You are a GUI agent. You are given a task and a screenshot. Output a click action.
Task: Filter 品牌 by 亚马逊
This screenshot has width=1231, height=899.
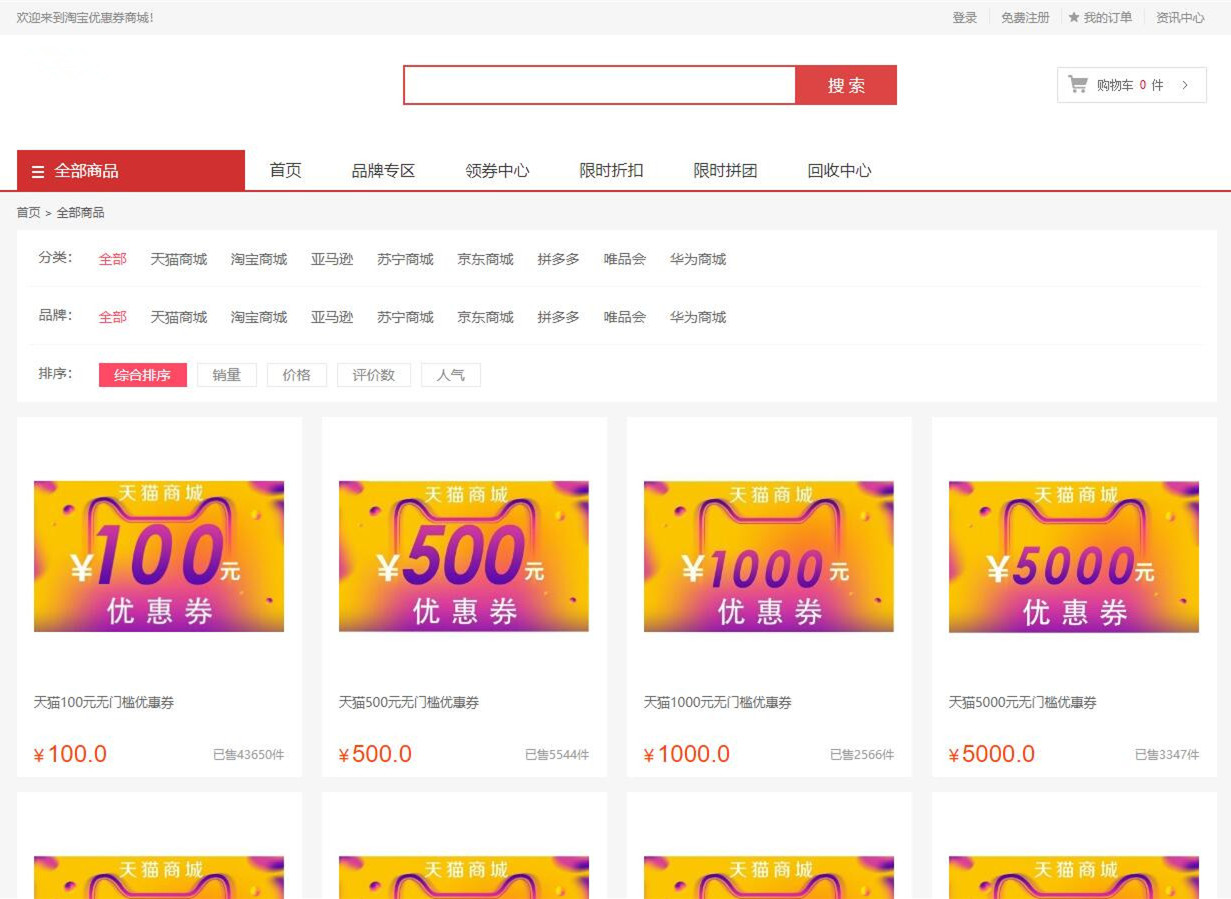tap(332, 317)
